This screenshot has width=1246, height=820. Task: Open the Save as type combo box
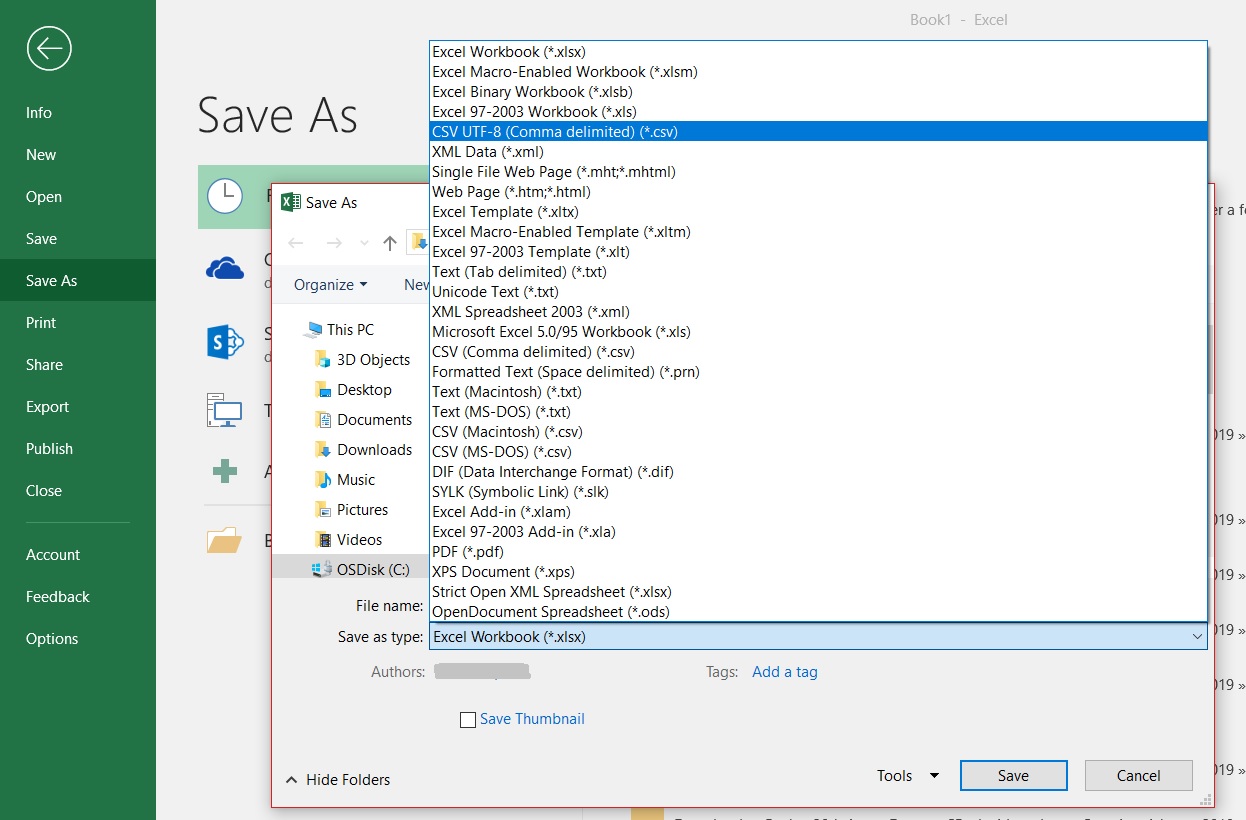(818, 636)
